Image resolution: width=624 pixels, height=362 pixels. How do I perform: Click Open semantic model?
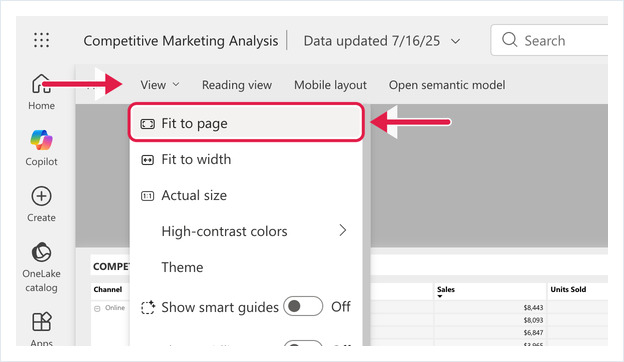tap(447, 85)
